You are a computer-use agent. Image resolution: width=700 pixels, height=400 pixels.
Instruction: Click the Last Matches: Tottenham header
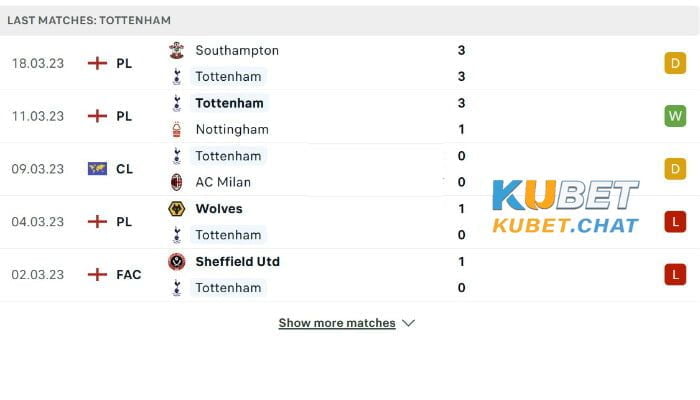click(x=89, y=20)
